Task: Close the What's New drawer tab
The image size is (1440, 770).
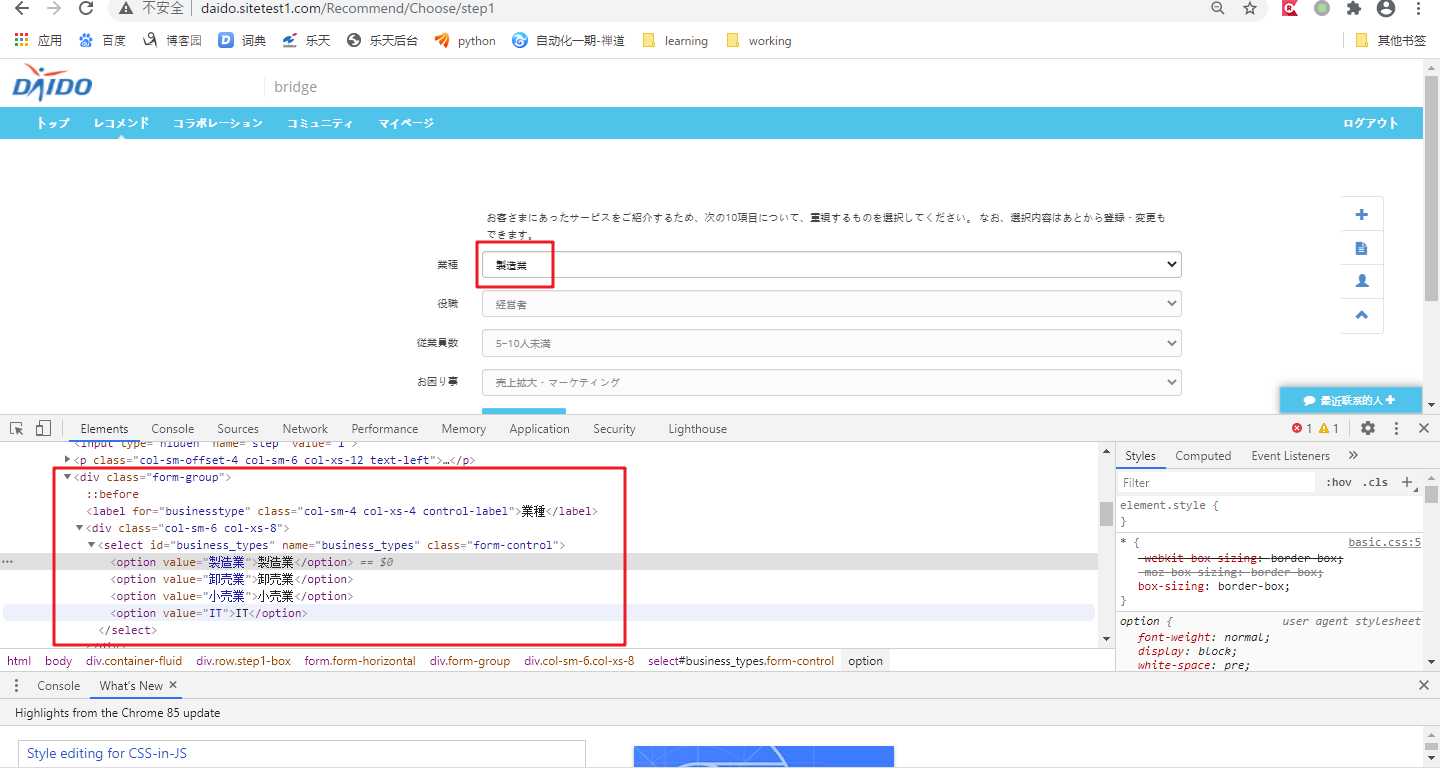Action: pos(173,685)
